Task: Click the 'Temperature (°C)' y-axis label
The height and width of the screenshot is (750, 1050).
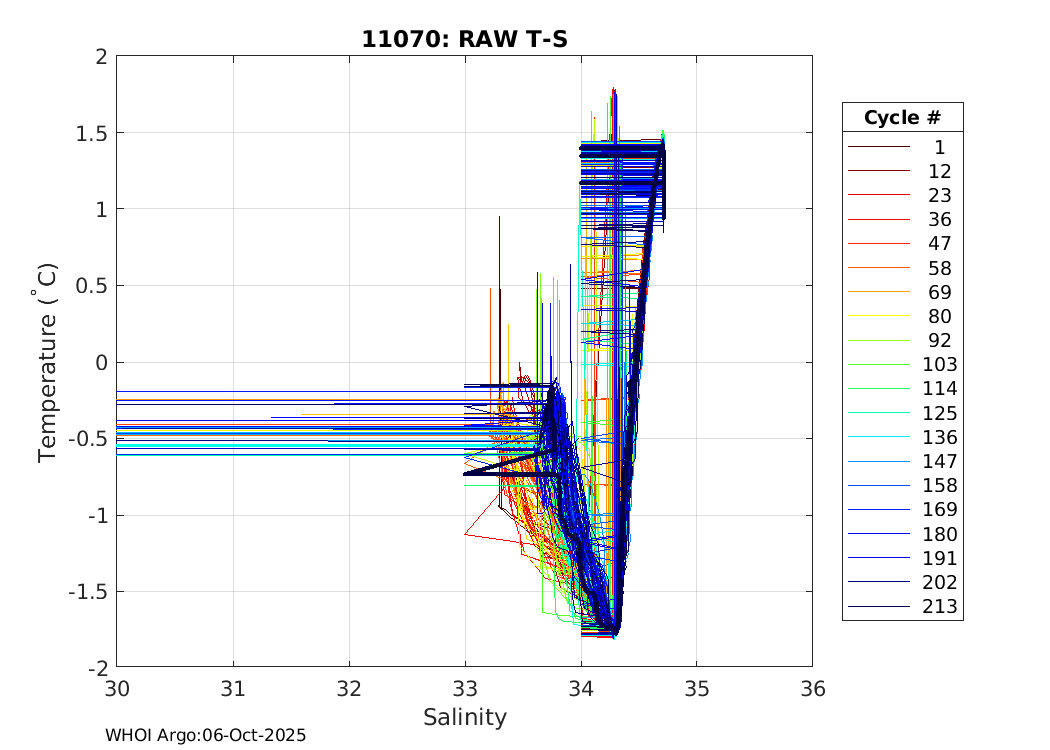Action: coord(47,362)
